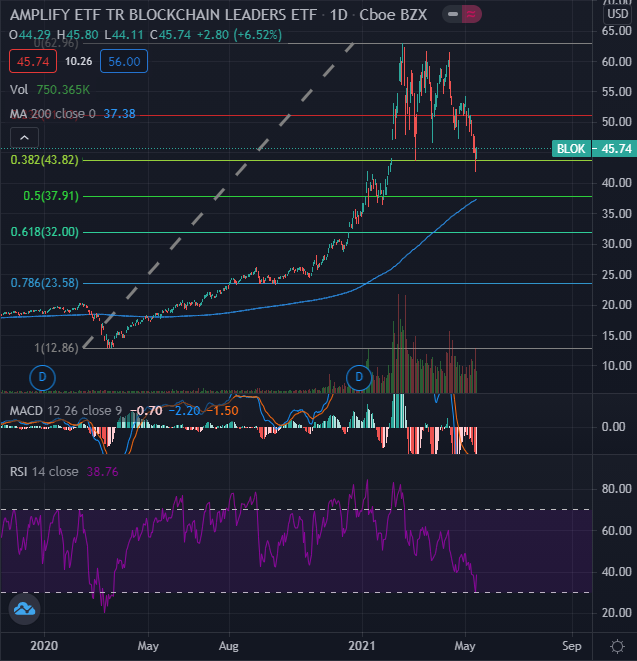637x661 pixels.
Task: Click the Amplify ETF symbol title
Action: point(163,15)
